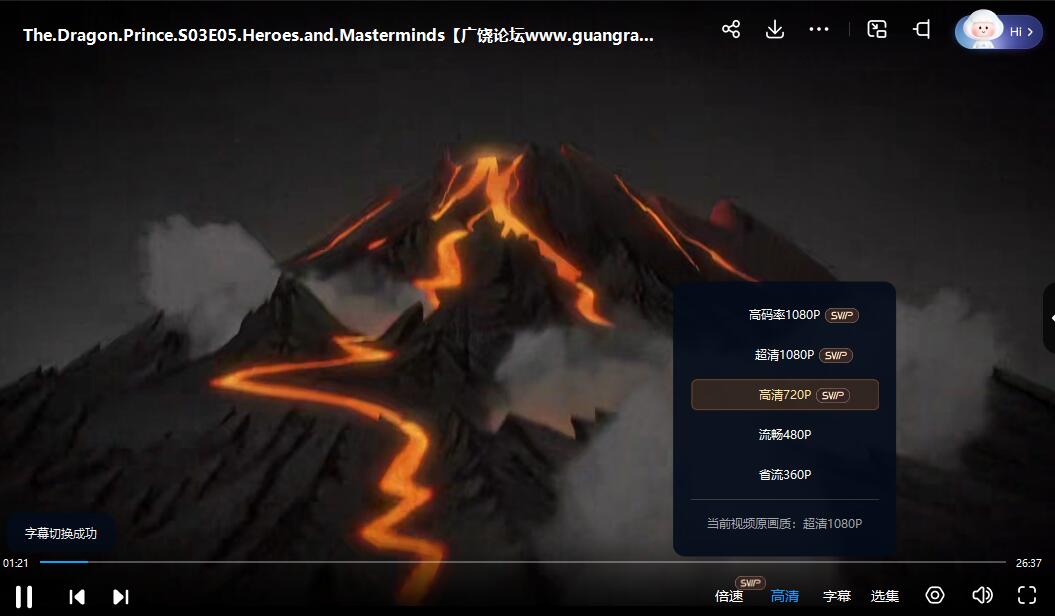
Task: Enter fullscreen mode
Action: click(1027, 595)
